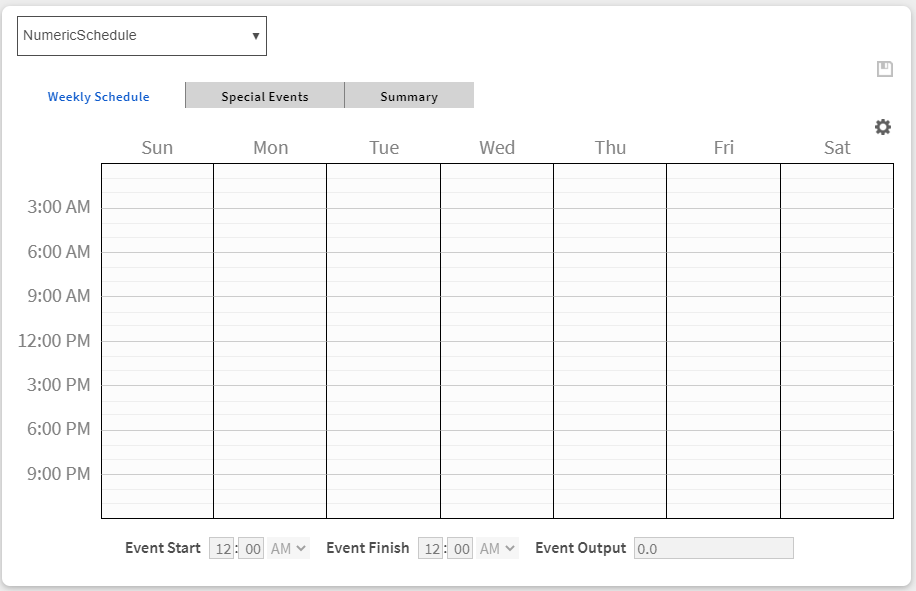
Task: Click the Event Output value field
Action: point(713,548)
